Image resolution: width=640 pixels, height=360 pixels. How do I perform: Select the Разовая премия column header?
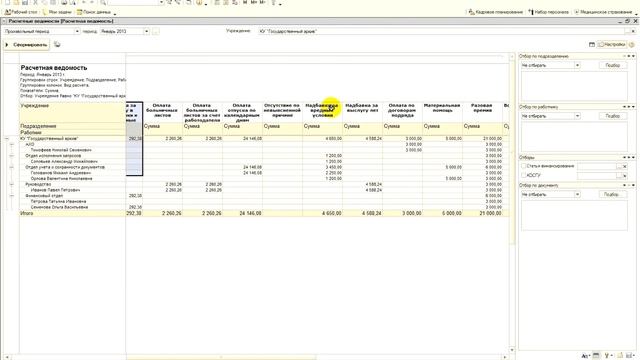(x=482, y=112)
